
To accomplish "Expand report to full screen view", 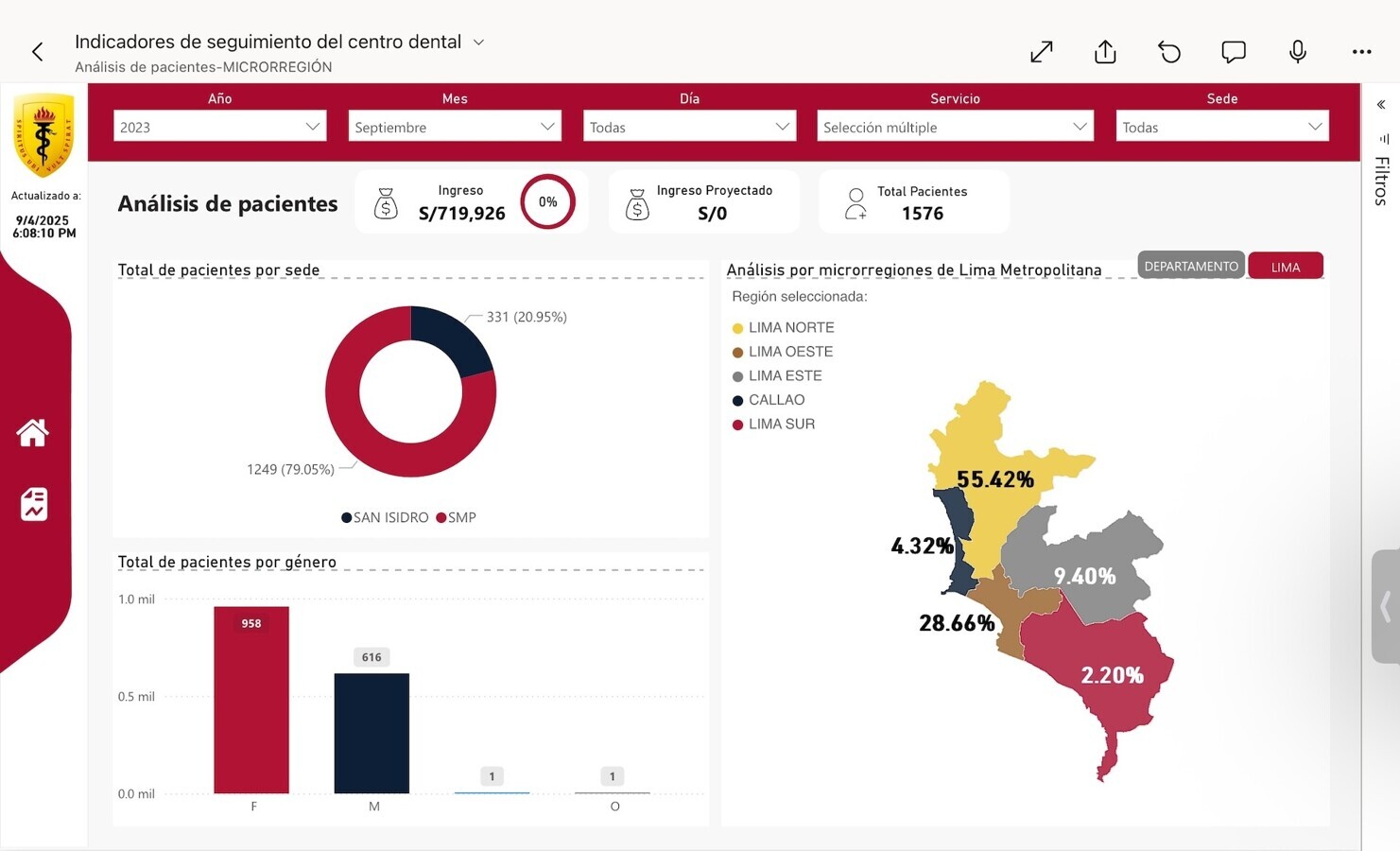I will click(x=1041, y=52).
